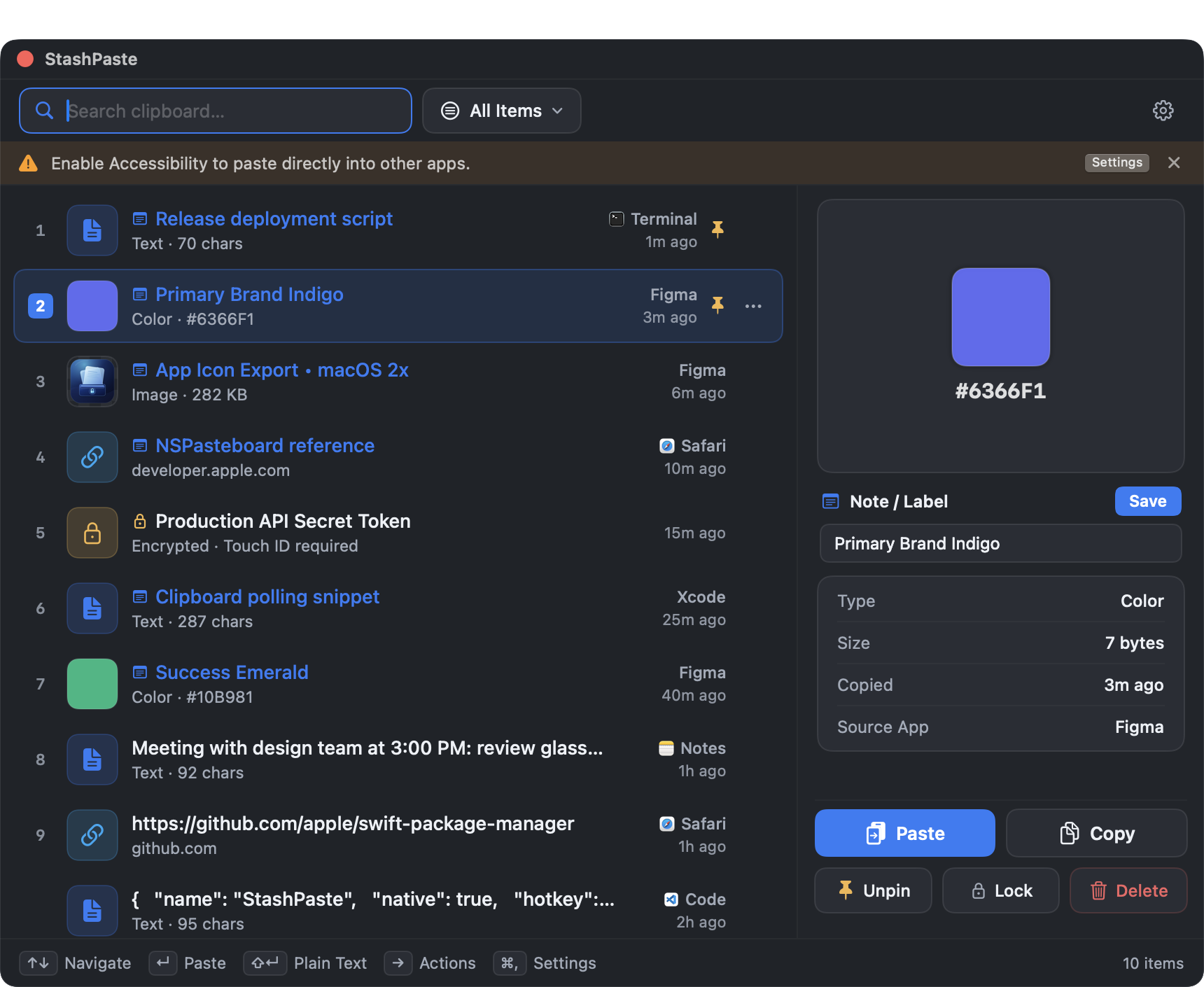Viewport: 1204px width, 987px height.
Task: Click the Source App value Figma
Action: pos(1139,727)
